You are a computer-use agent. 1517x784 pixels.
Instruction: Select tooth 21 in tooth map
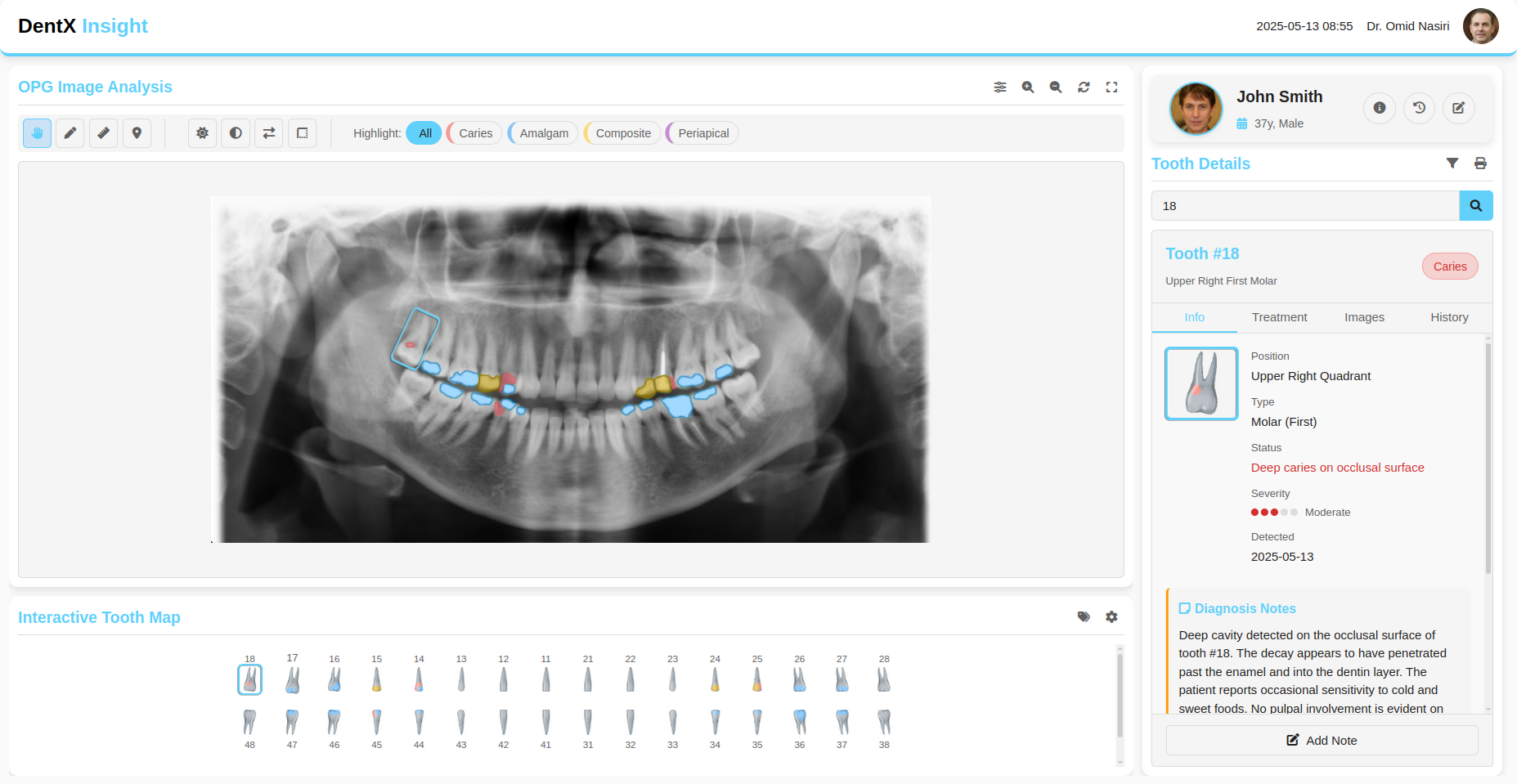tap(588, 679)
